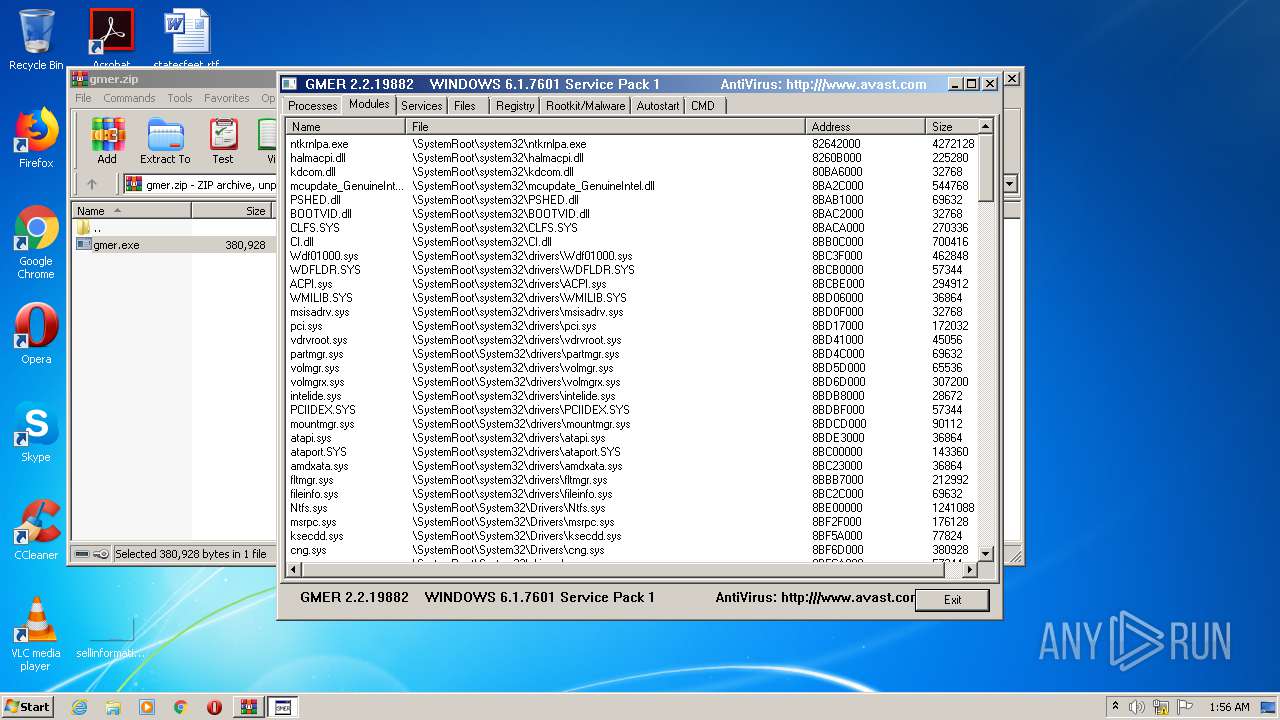Switch to Rootkit/Malware tab in GMER
This screenshot has width=1280, height=720.
pos(586,105)
